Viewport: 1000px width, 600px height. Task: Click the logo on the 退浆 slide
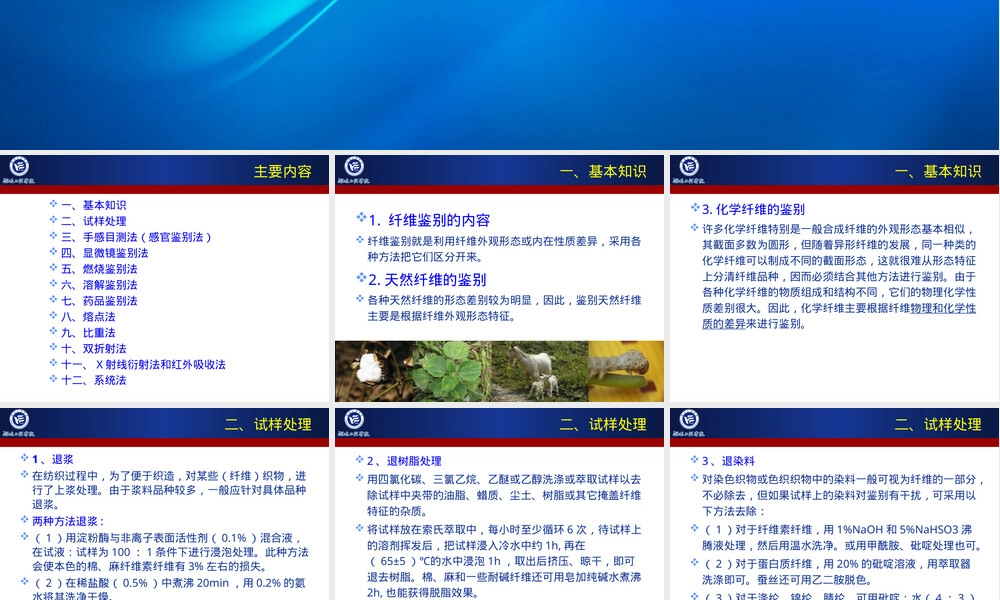click(x=18, y=423)
